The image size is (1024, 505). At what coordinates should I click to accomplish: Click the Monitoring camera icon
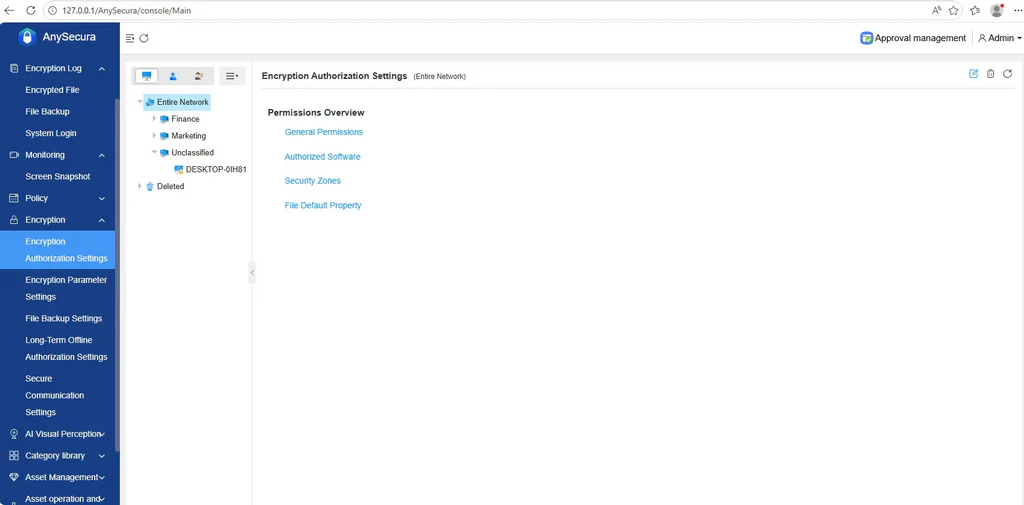[14, 155]
